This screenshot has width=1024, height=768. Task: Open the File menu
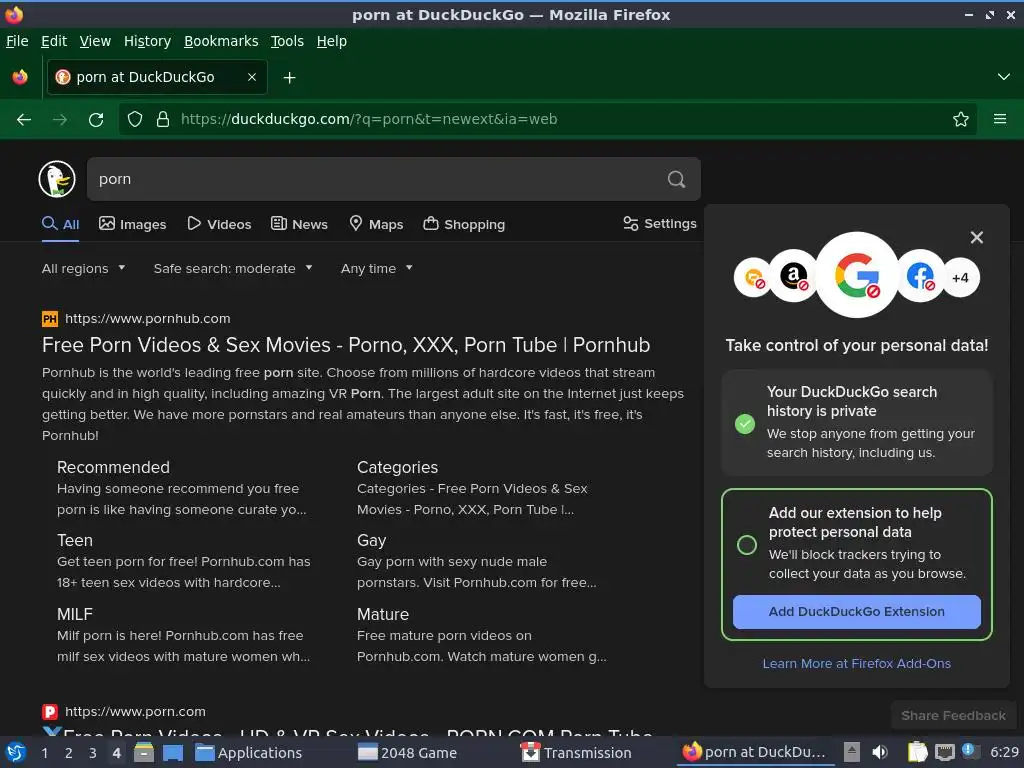pos(17,41)
